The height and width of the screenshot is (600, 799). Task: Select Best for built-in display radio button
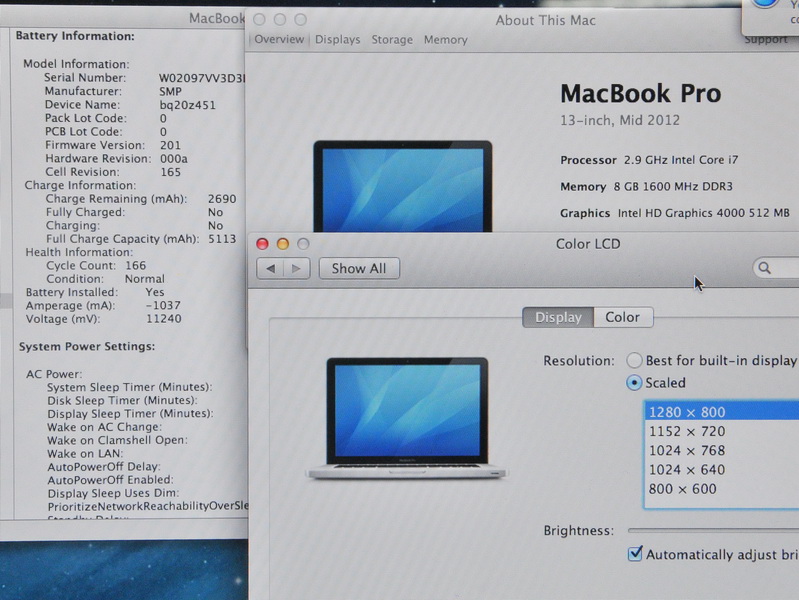tap(634, 360)
